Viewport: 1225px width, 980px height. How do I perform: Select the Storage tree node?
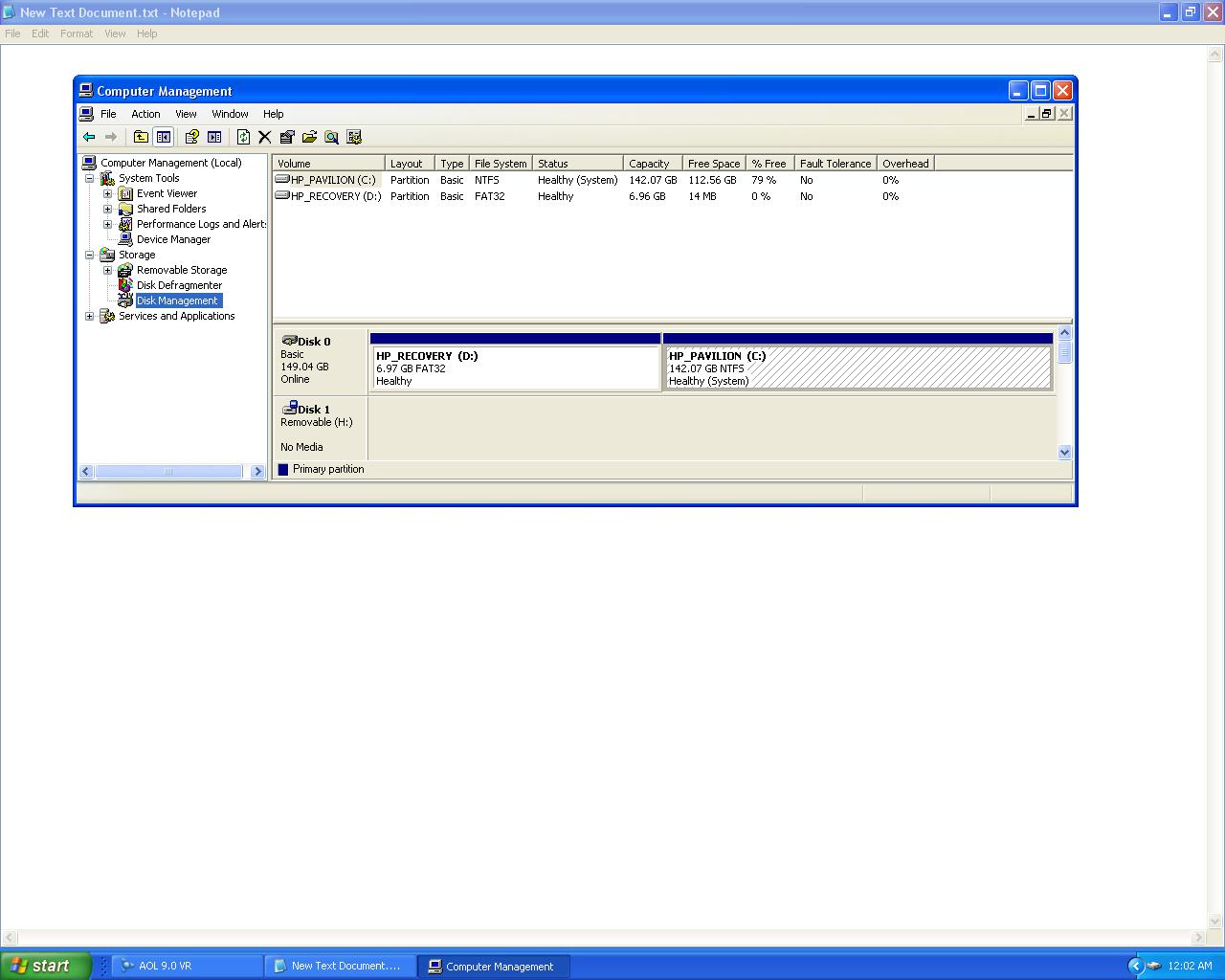tap(137, 255)
